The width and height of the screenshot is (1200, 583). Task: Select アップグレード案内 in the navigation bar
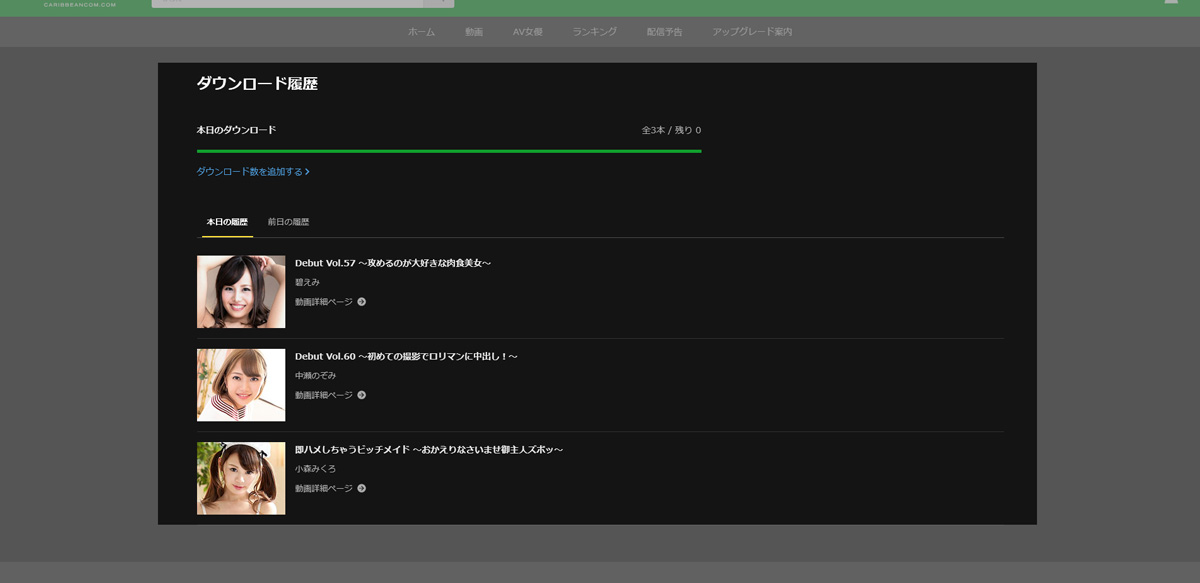point(752,32)
